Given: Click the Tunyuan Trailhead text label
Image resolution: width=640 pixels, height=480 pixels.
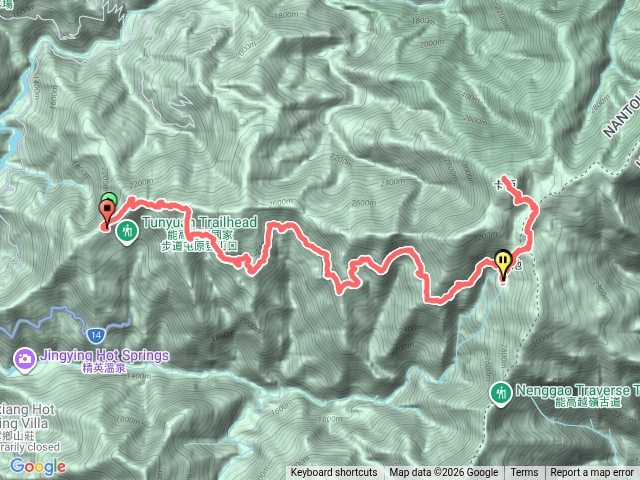Looking at the screenshot, I should pos(199,222).
